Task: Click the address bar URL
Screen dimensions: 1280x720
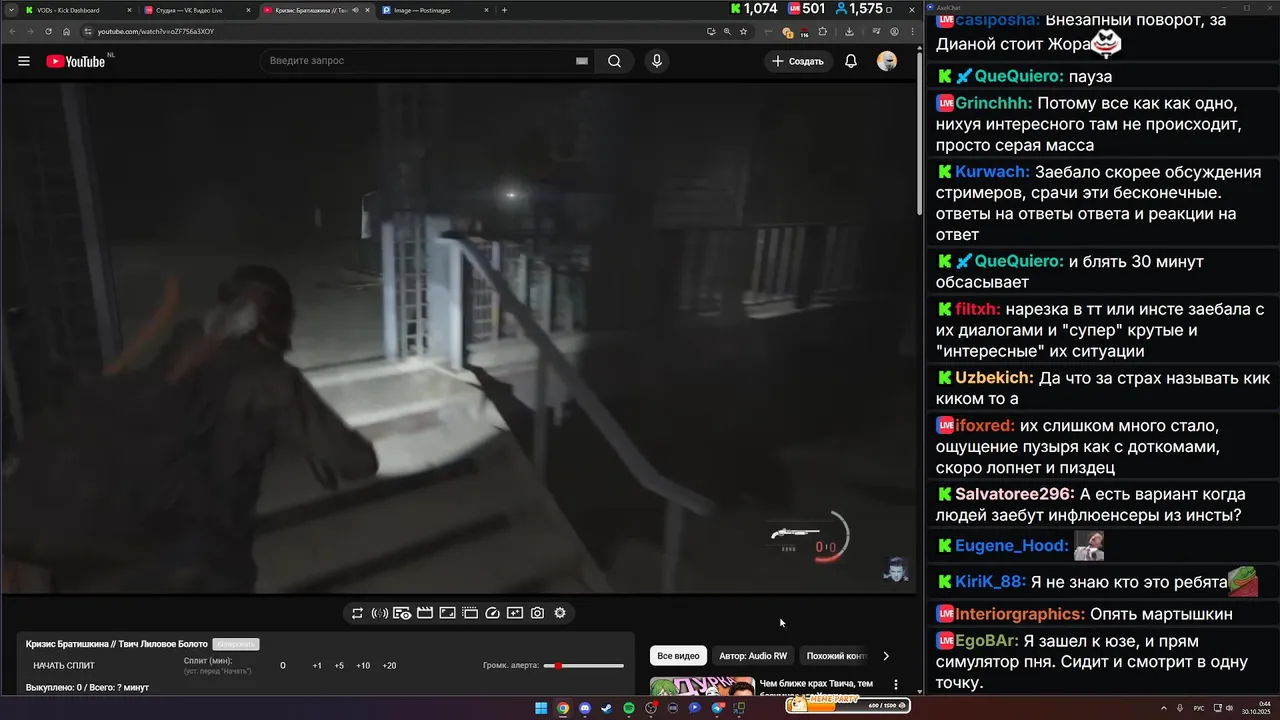Action: coord(155,31)
